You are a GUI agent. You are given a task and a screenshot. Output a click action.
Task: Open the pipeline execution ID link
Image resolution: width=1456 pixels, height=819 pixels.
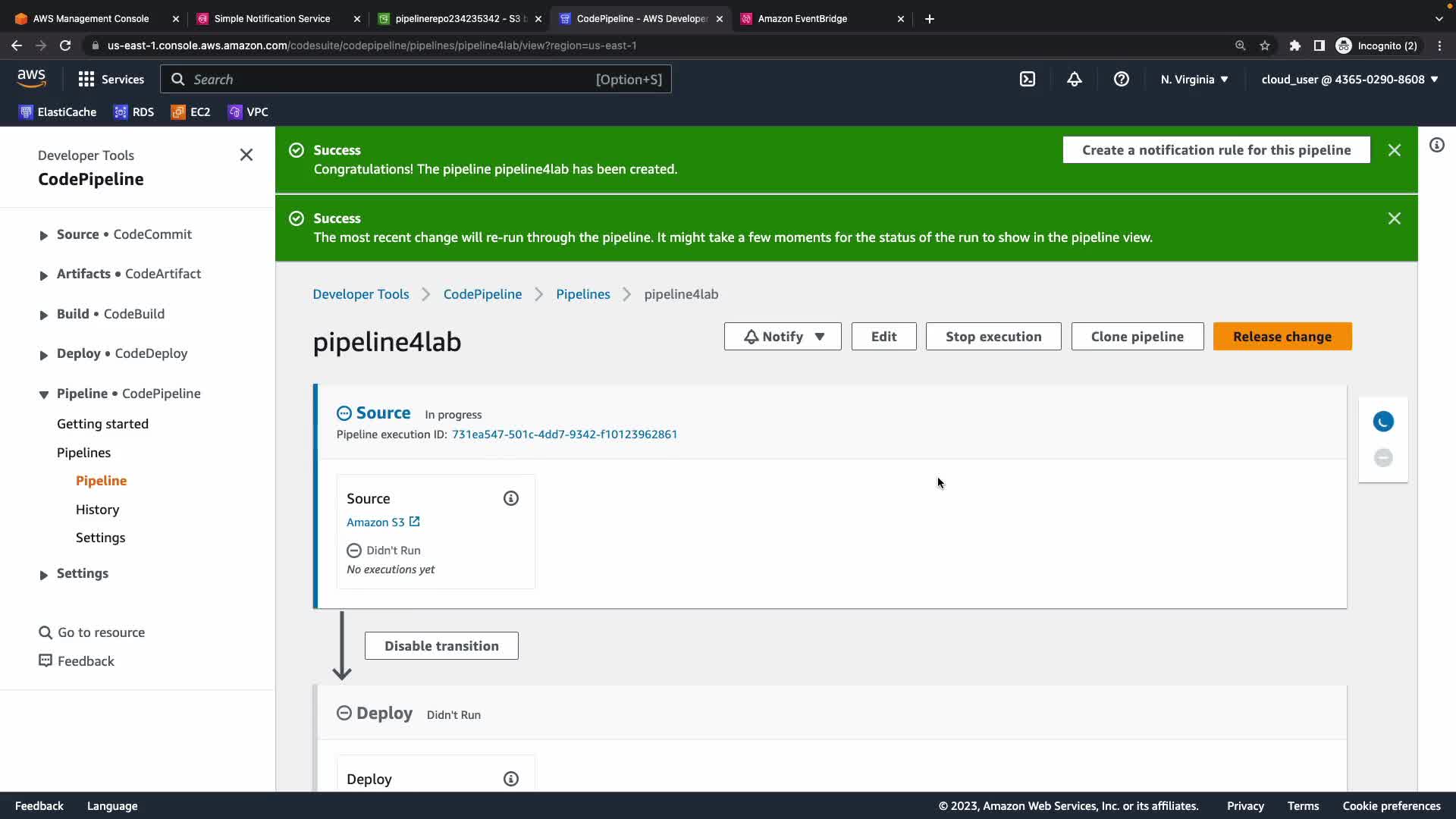564,435
